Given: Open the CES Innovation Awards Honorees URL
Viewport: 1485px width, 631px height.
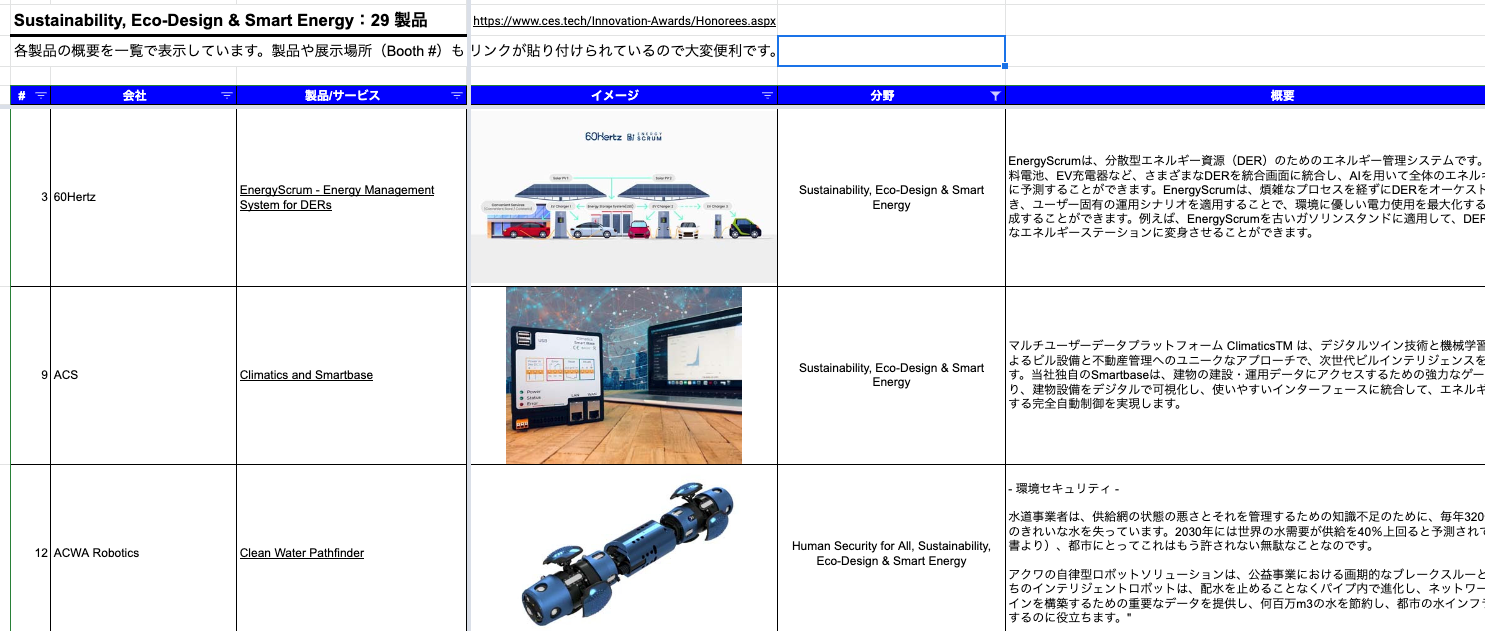Looking at the screenshot, I should point(624,21).
